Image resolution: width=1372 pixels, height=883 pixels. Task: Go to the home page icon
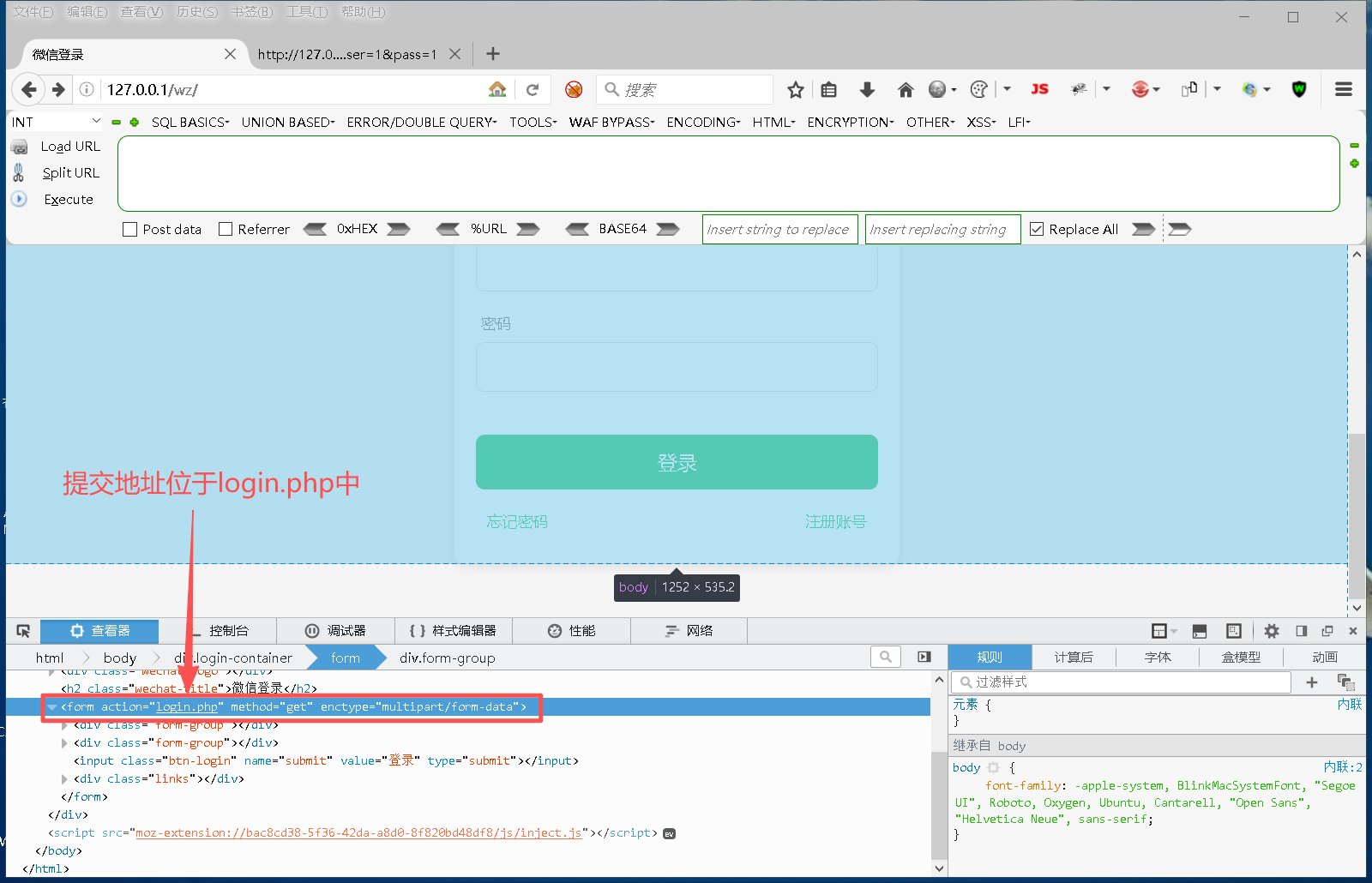coord(906,89)
